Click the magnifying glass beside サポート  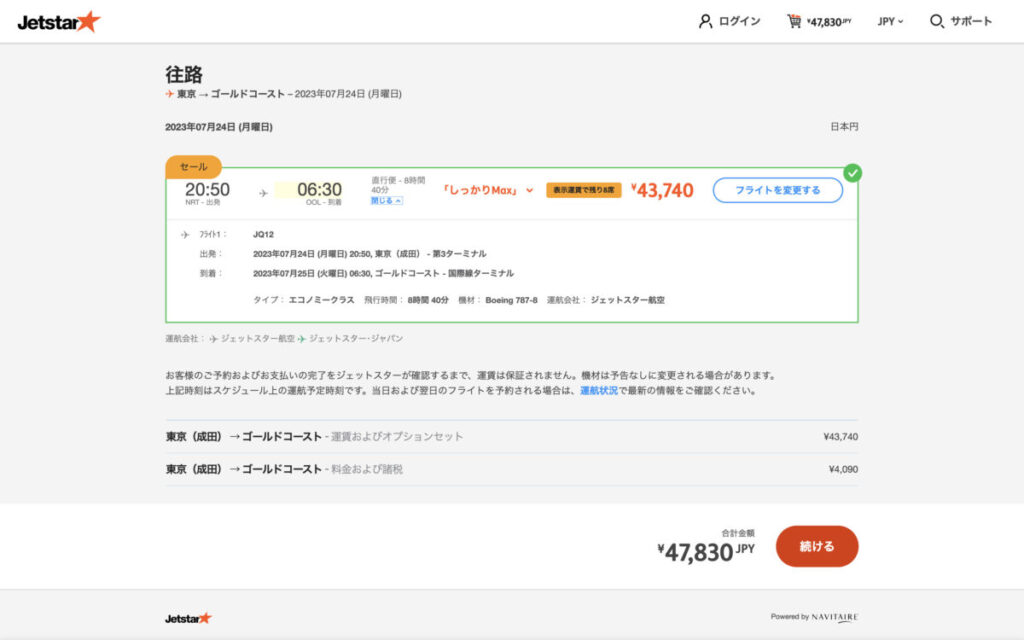pos(936,20)
